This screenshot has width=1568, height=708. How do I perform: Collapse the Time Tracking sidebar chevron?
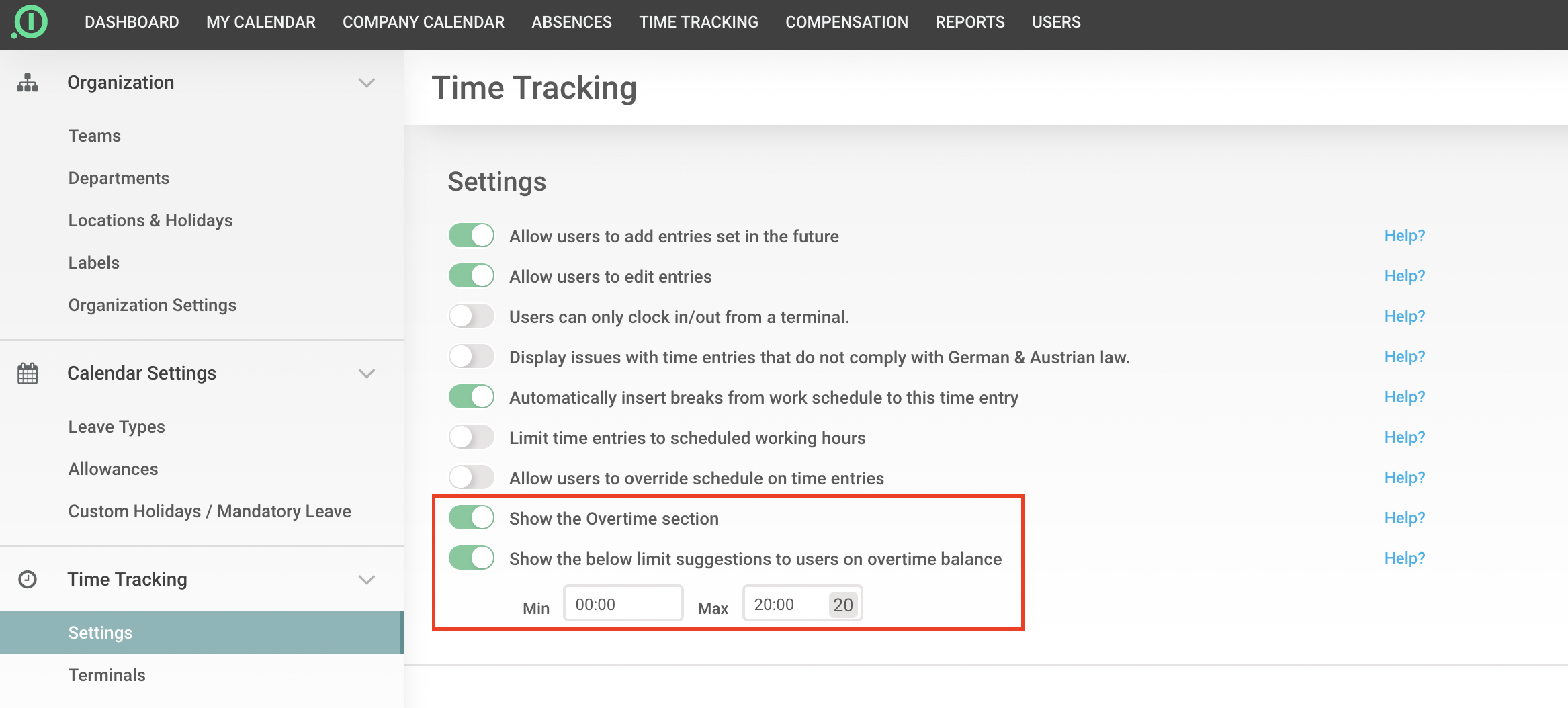click(366, 579)
